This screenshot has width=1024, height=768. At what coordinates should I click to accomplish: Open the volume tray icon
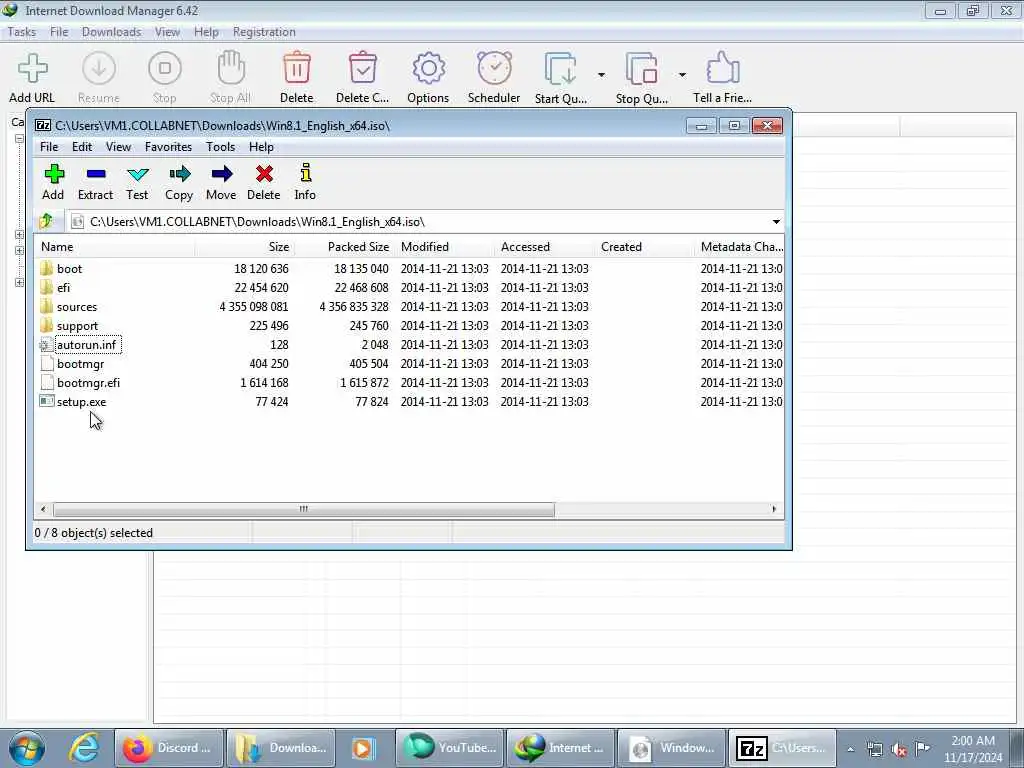(899, 749)
